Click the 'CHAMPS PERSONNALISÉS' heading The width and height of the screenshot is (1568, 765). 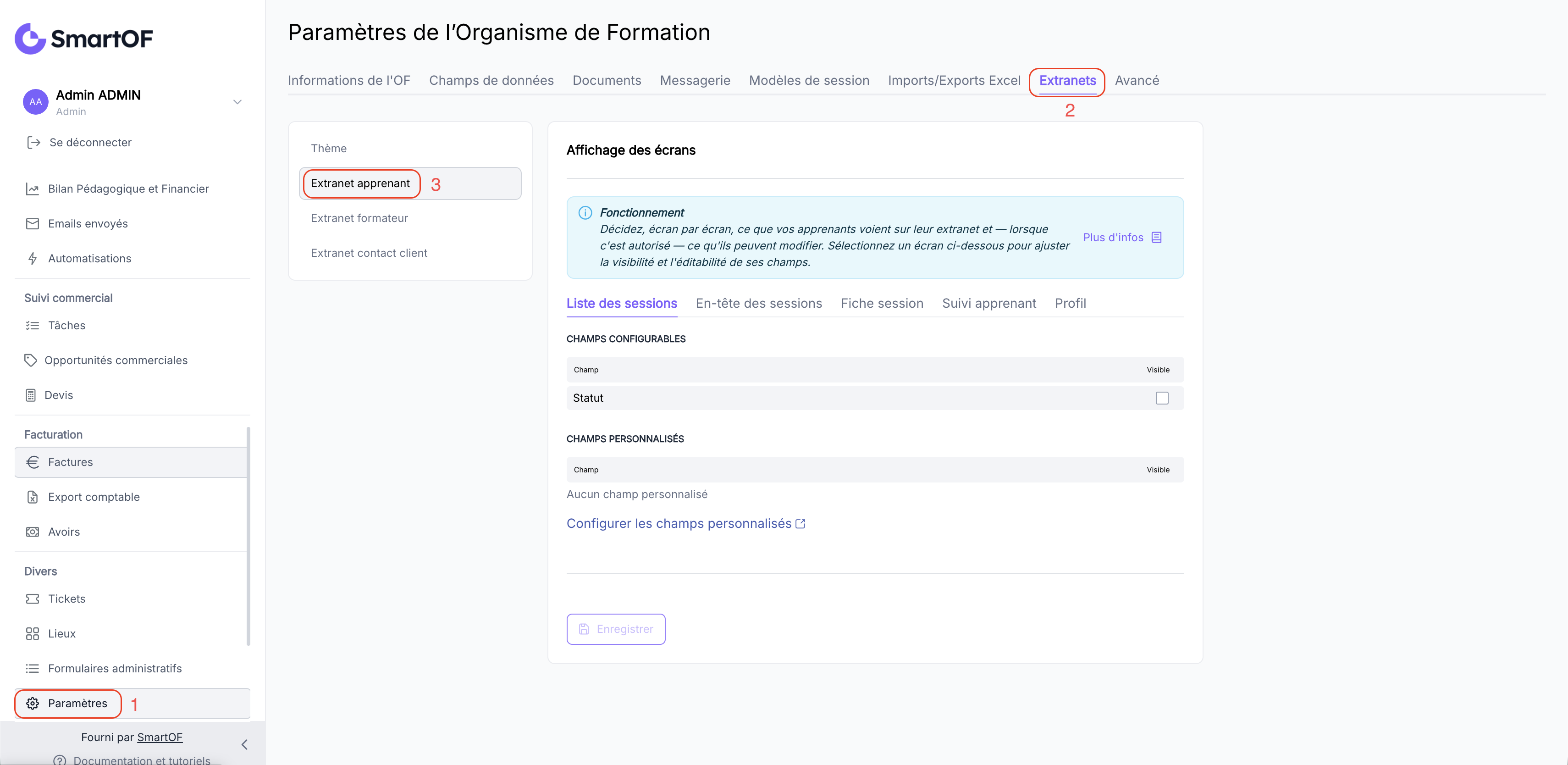[625, 439]
